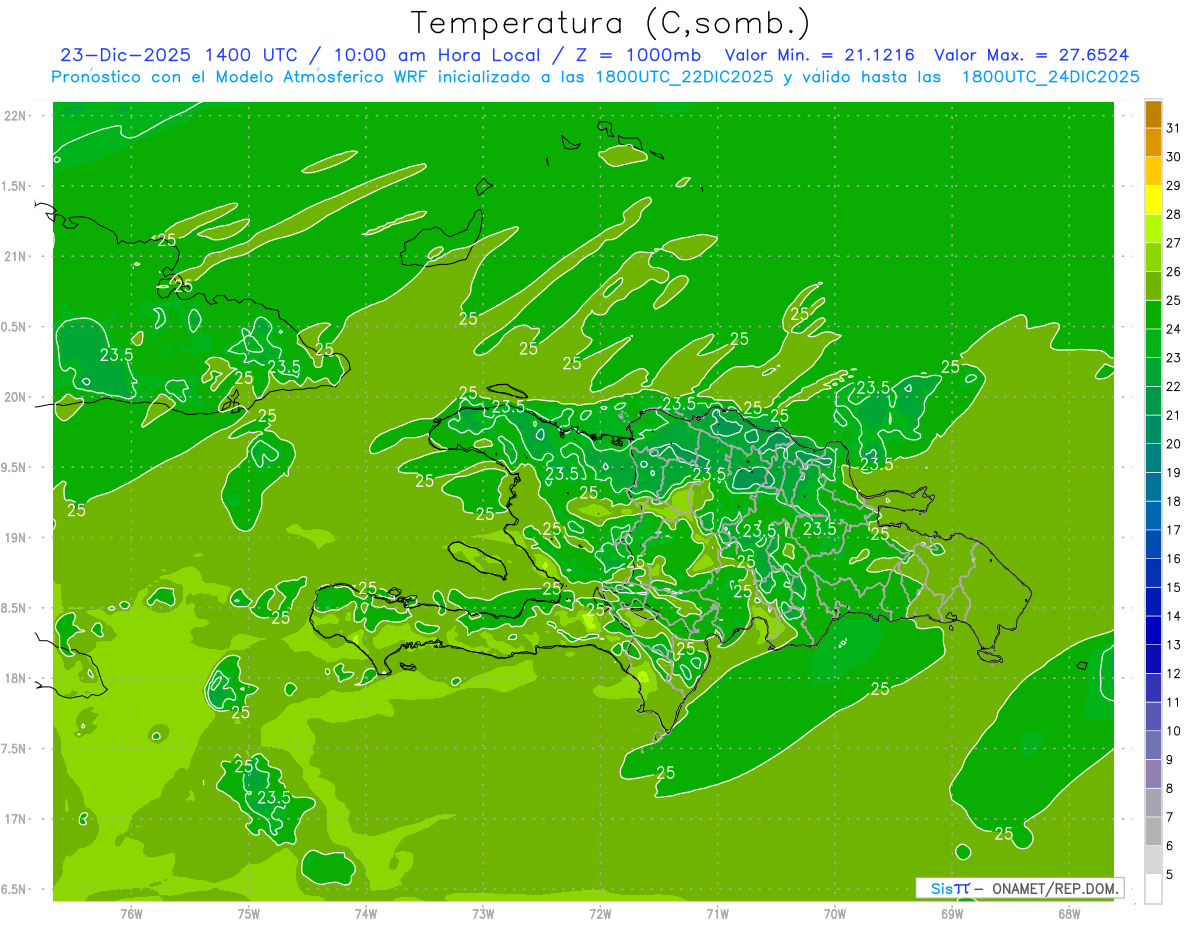Pick the purple legend swatch near 9
The width and height of the screenshot is (1200, 927).
click(x=1153, y=774)
